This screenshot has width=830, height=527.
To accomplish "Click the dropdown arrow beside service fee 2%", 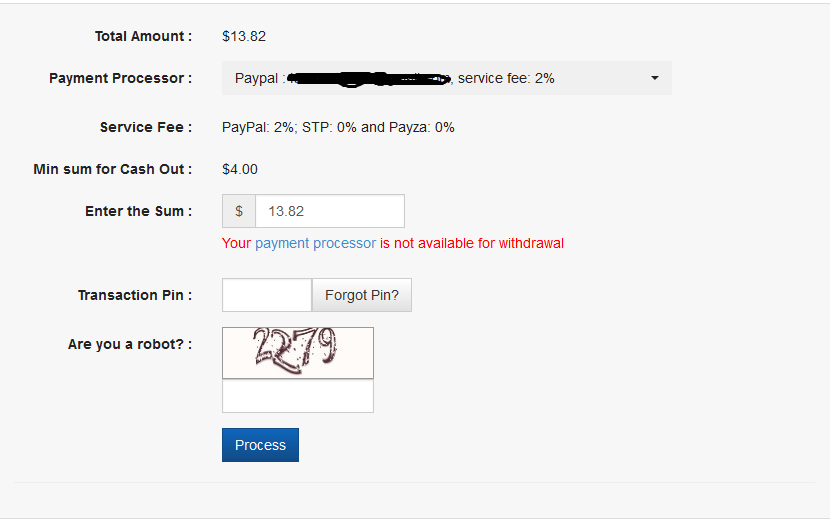I will (x=655, y=78).
